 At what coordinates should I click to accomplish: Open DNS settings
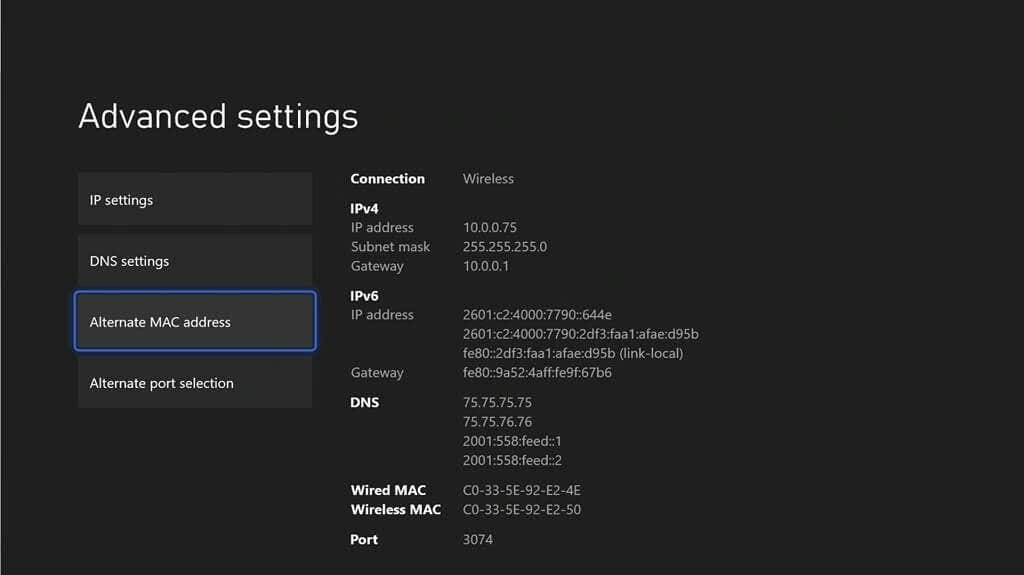point(195,260)
